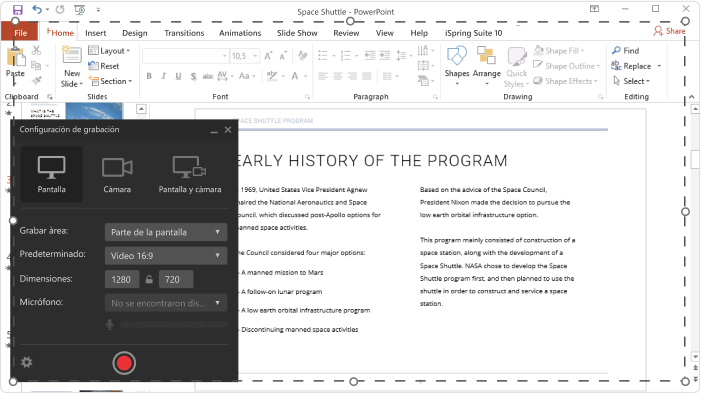
Task: Cut selection to clipboard
Action: [37, 50]
